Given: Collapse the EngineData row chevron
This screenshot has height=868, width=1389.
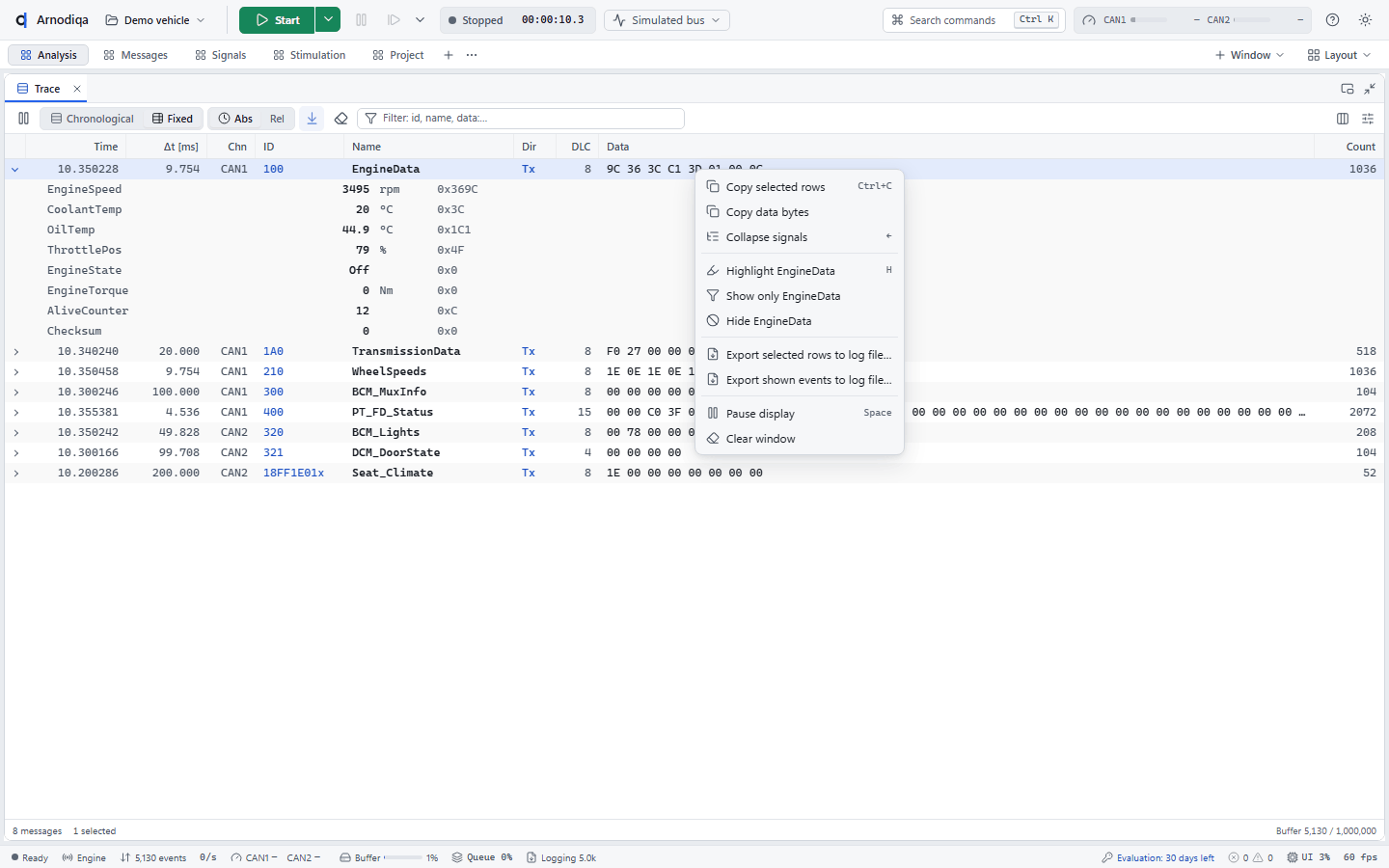Looking at the screenshot, I should coord(15,169).
